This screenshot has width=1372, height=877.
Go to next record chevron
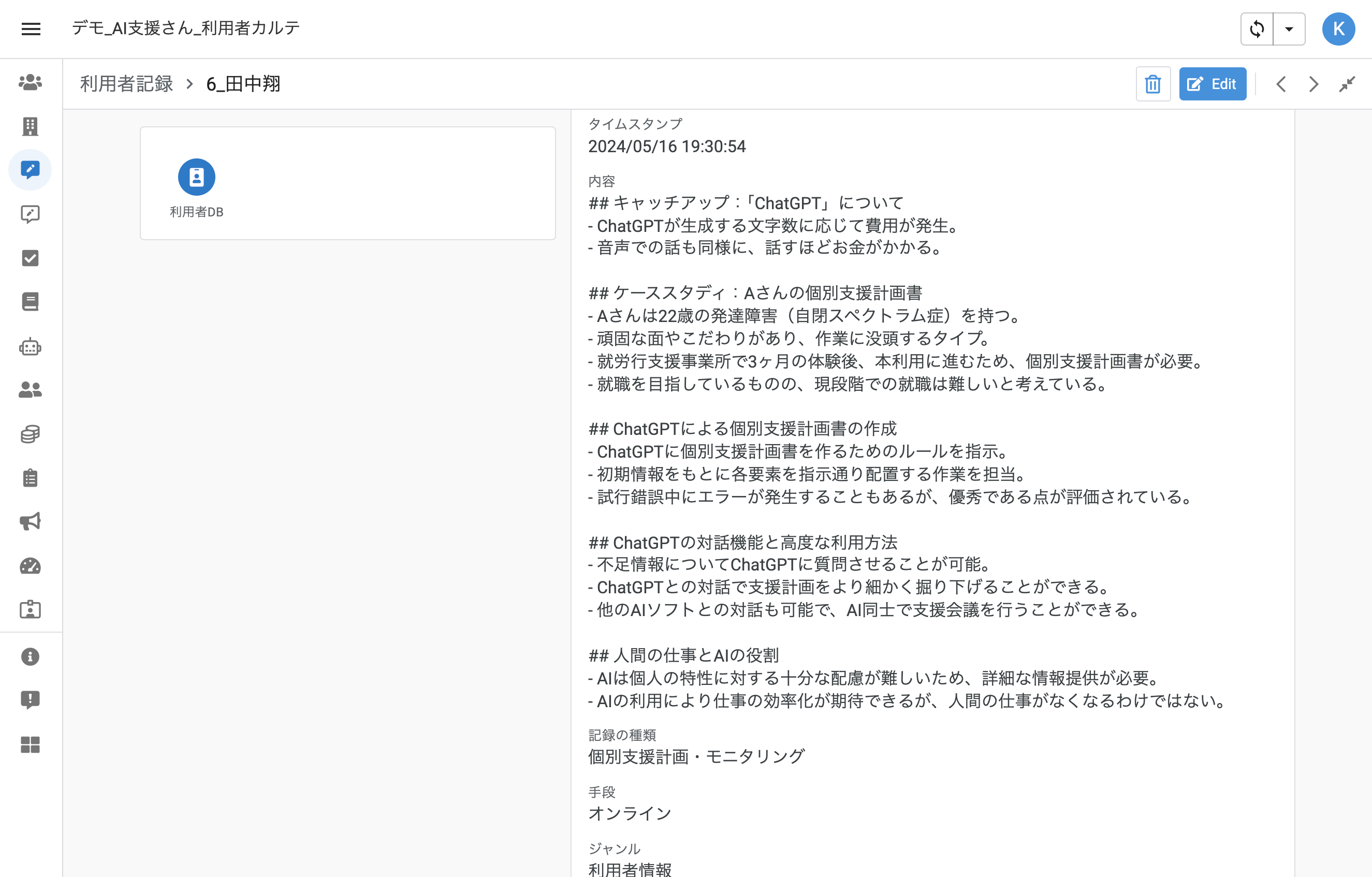coord(1313,84)
